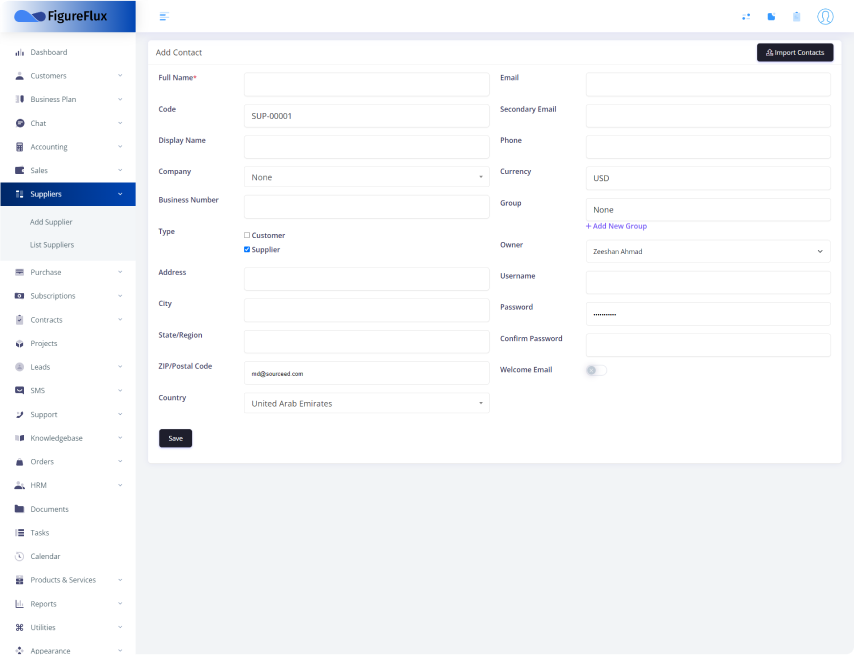Click the Accounting calculator icon
The image size is (854, 655).
19,147
